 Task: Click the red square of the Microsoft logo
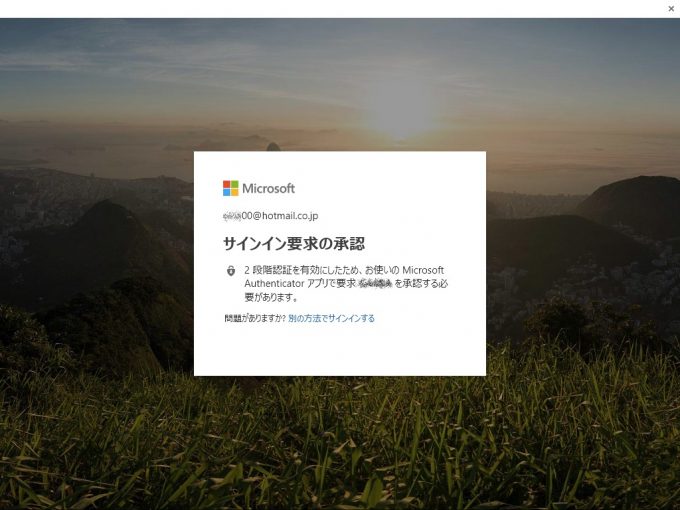[x=227, y=184]
